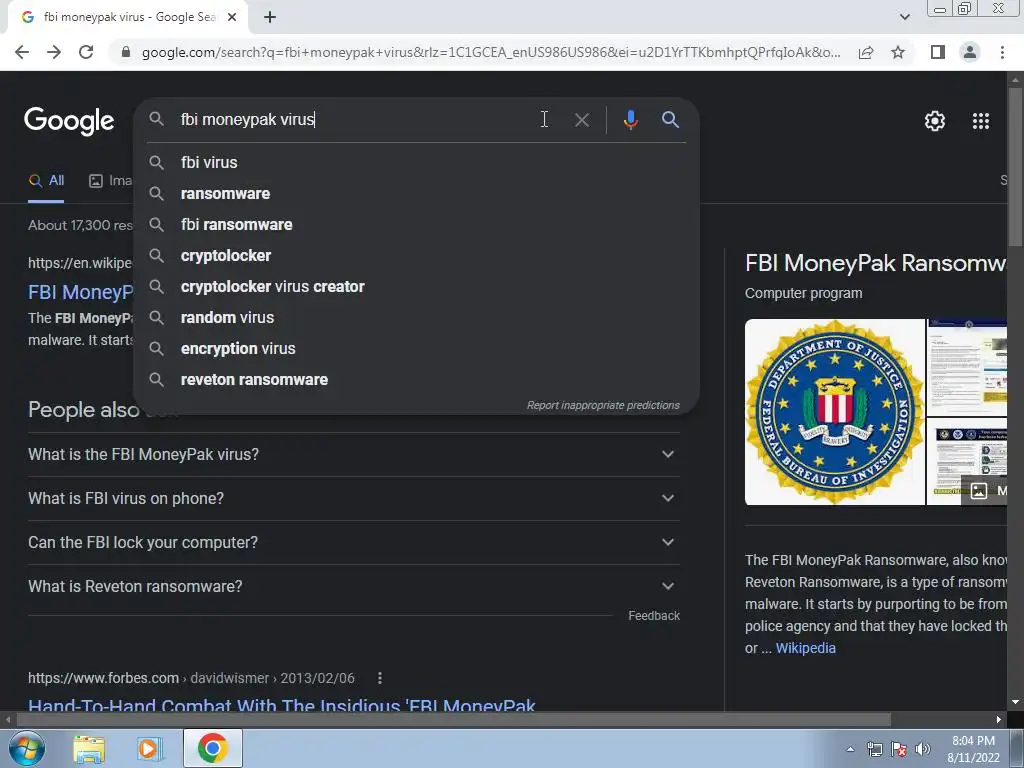This screenshot has width=1024, height=768.
Task: Click Report inappropriate predictions
Action: click(x=603, y=406)
